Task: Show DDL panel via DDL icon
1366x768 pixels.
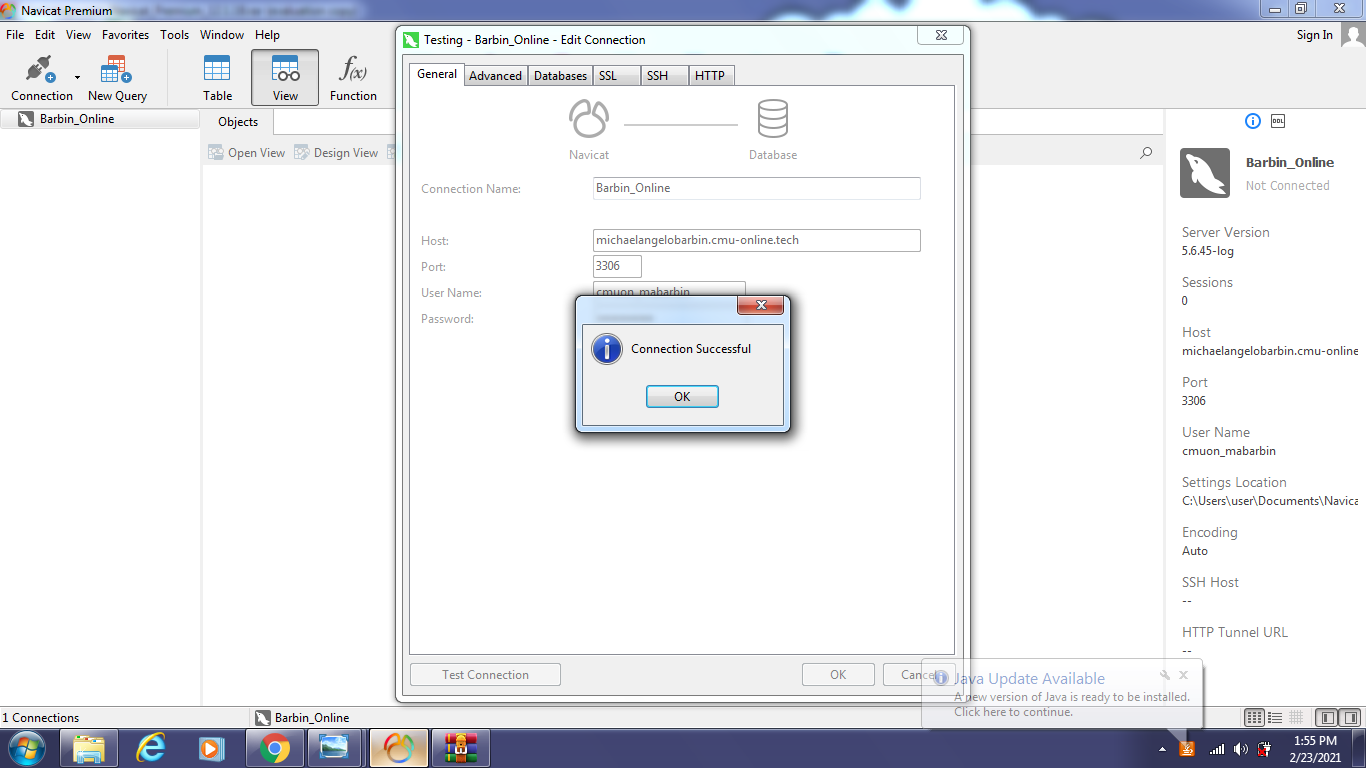Action: [x=1278, y=121]
